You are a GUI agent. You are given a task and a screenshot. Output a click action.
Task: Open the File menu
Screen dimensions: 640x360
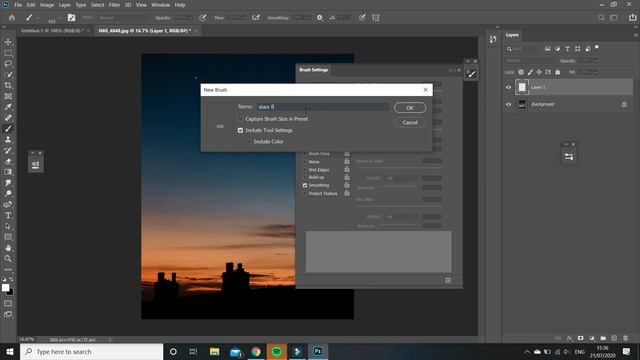18,5
